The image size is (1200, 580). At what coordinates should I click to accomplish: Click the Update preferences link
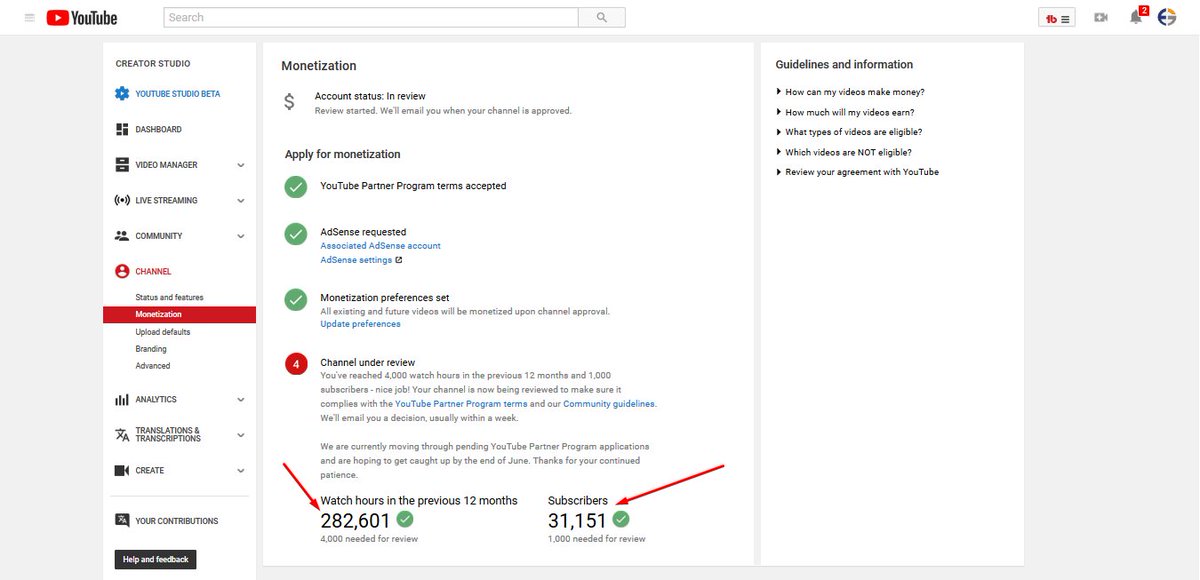pos(360,324)
